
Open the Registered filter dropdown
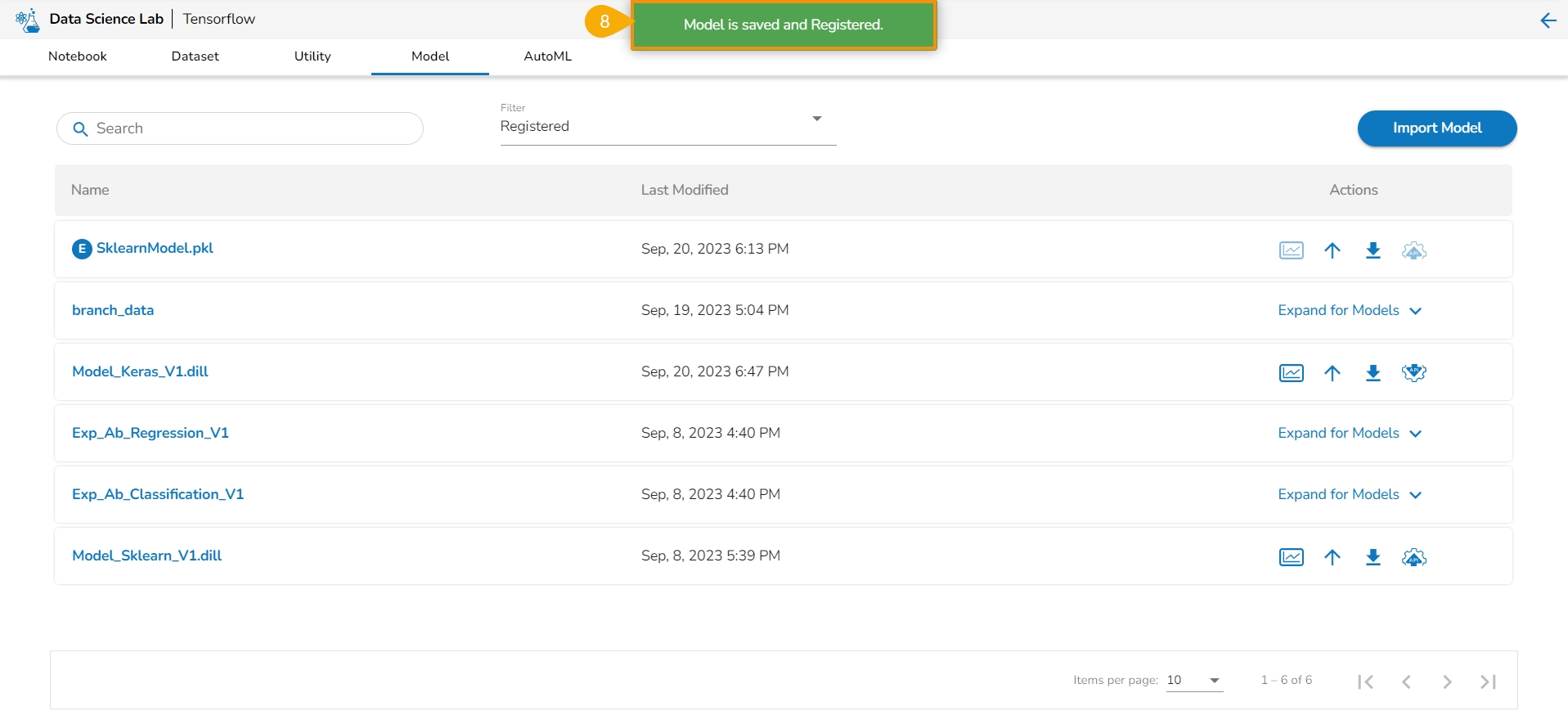(667, 126)
